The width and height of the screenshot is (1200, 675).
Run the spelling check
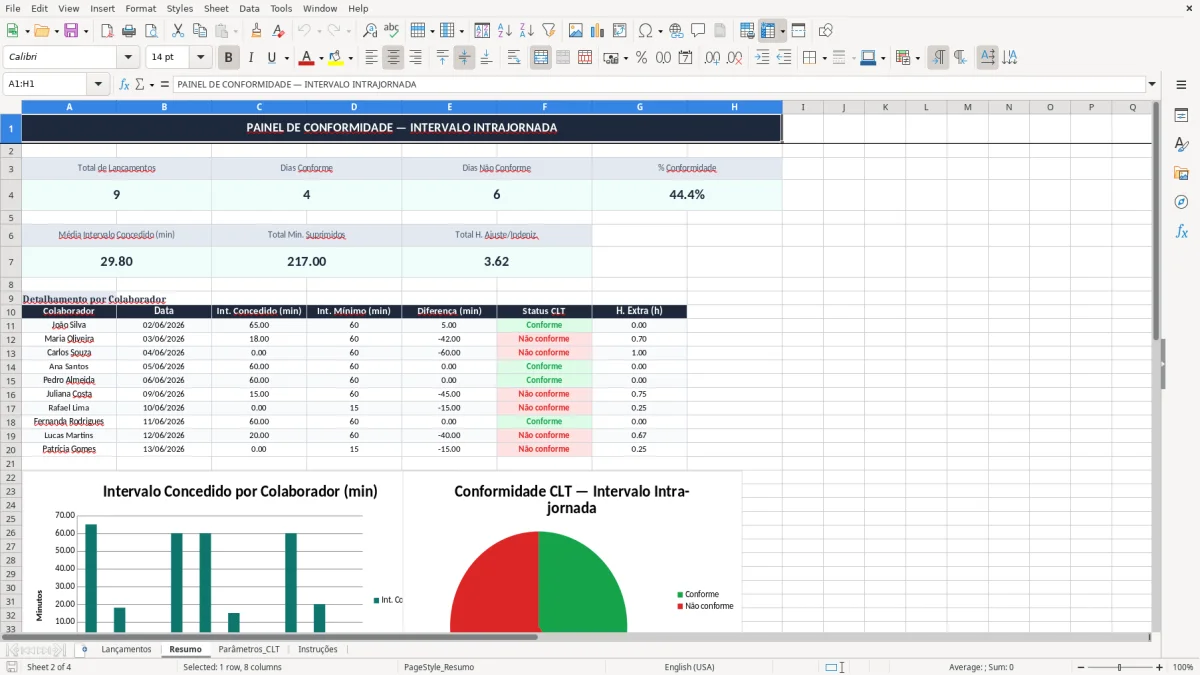[x=391, y=31]
